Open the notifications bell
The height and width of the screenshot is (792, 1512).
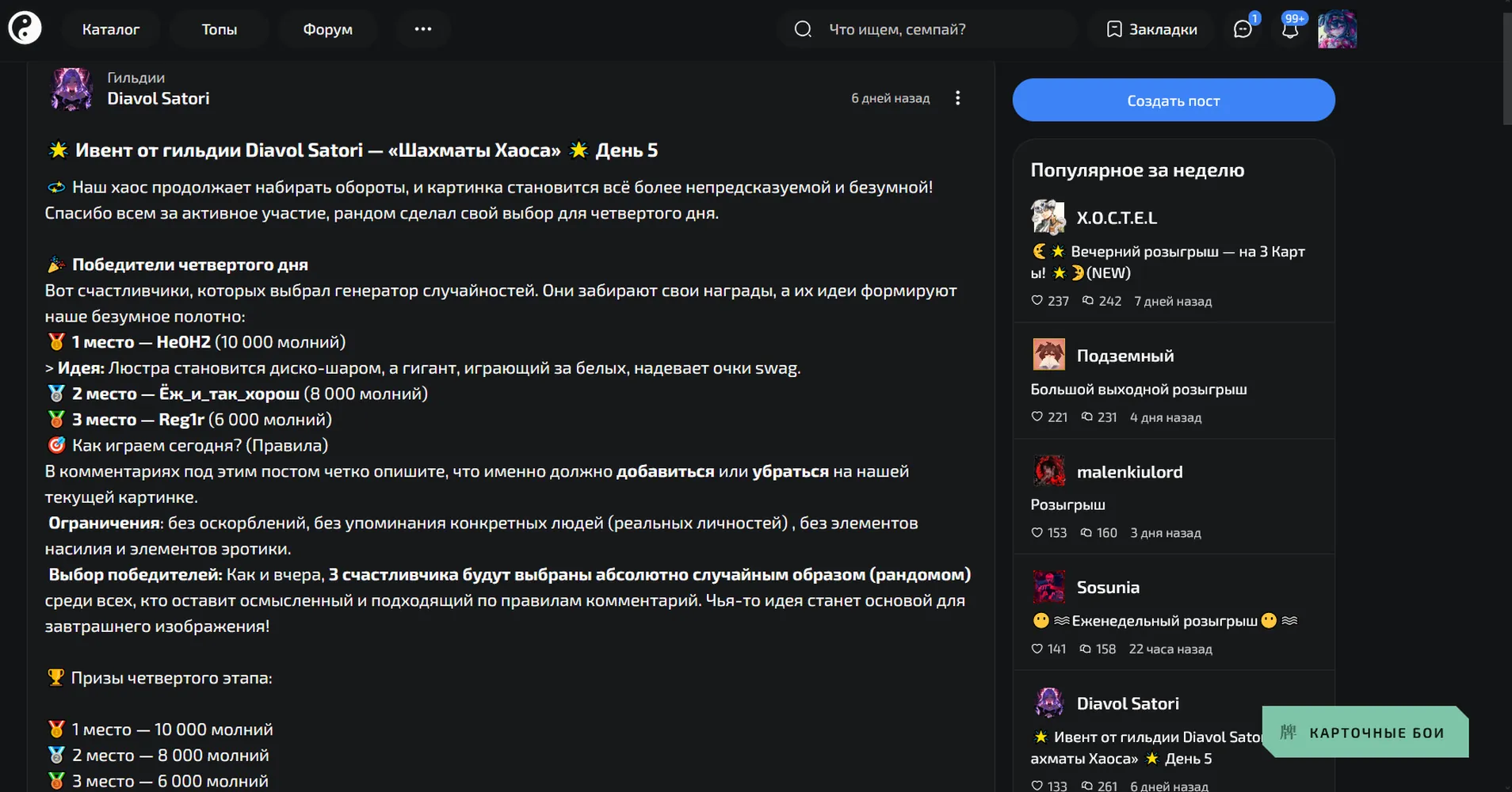(1290, 29)
